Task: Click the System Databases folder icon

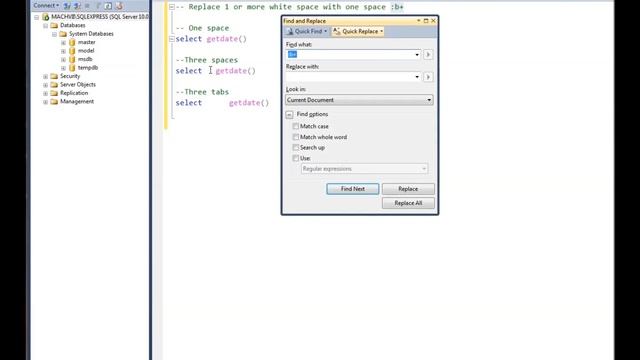Action: coord(63,34)
